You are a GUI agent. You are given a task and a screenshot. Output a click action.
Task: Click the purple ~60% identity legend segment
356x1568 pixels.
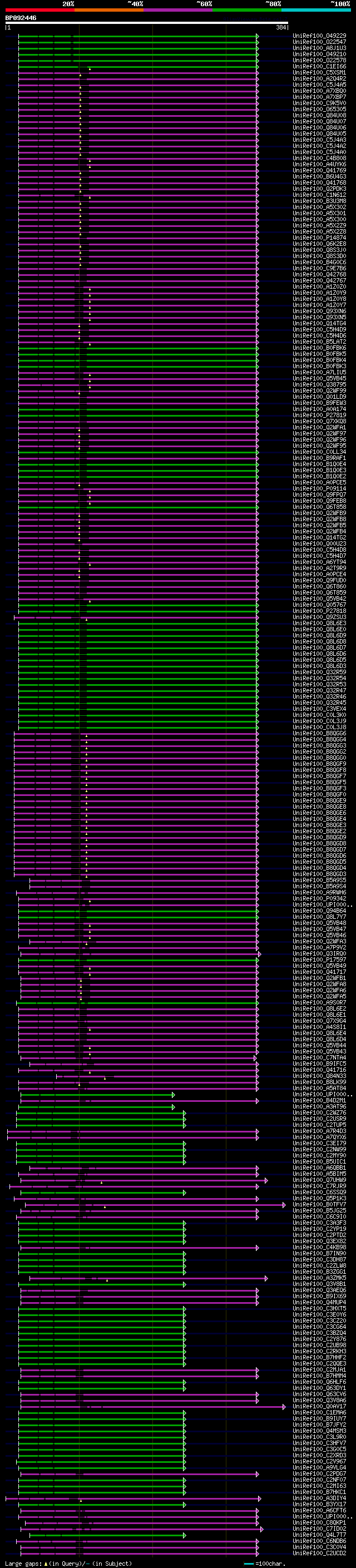[177, 10]
